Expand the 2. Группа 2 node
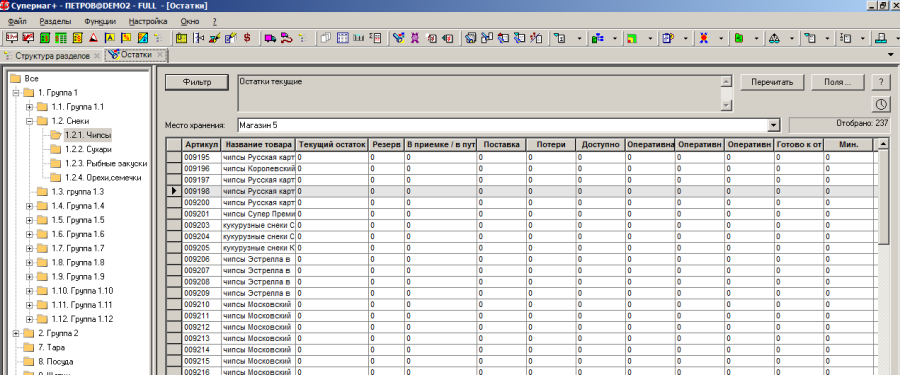The image size is (900, 375). [15, 333]
